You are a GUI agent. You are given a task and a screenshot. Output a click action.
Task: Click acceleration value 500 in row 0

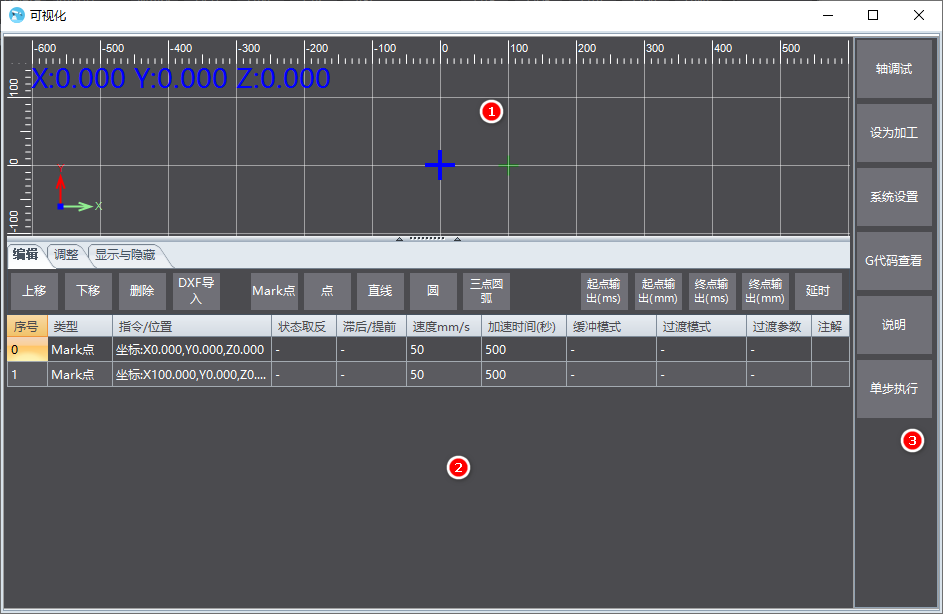pos(524,349)
